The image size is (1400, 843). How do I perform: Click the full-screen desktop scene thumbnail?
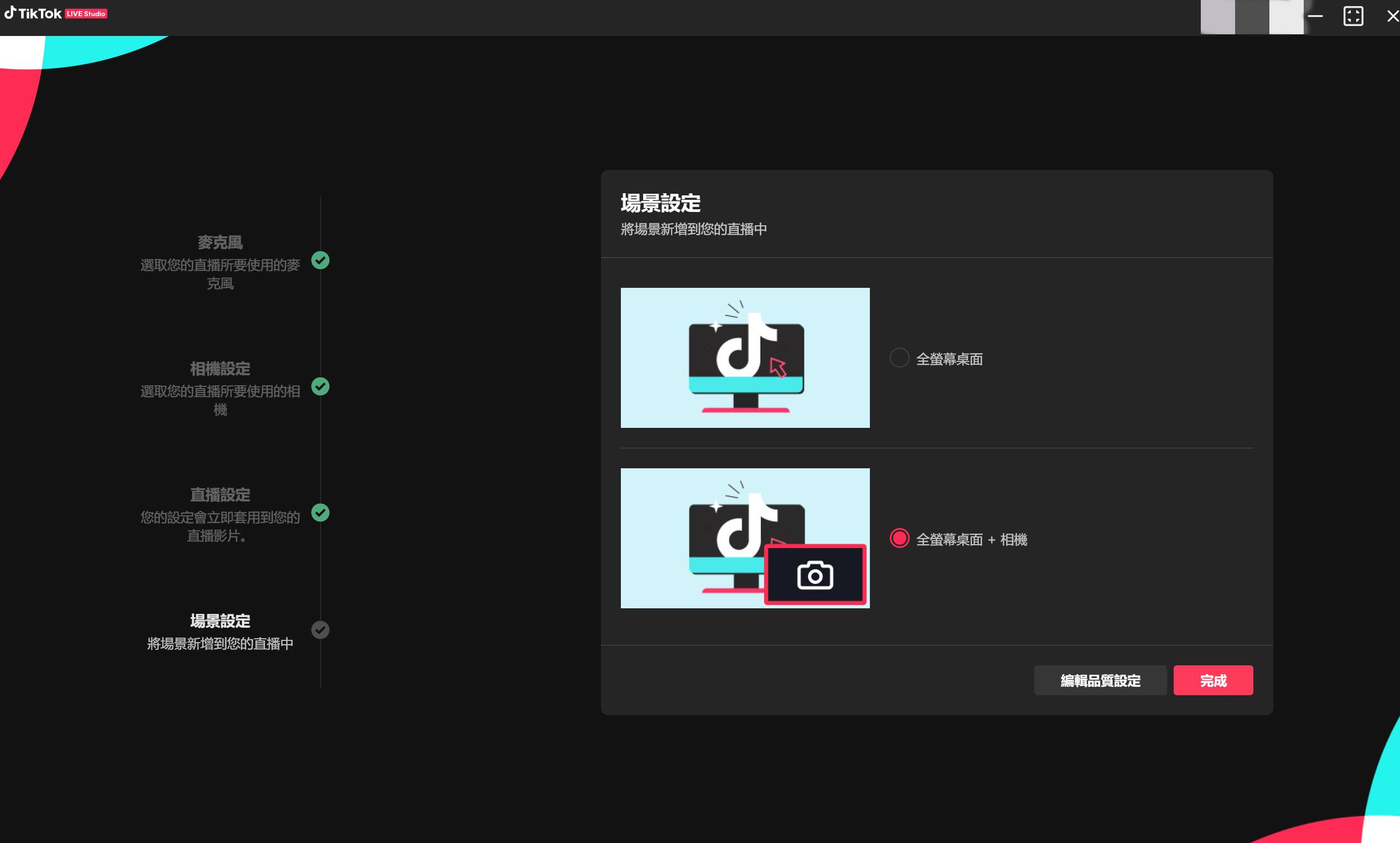[x=745, y=358]
